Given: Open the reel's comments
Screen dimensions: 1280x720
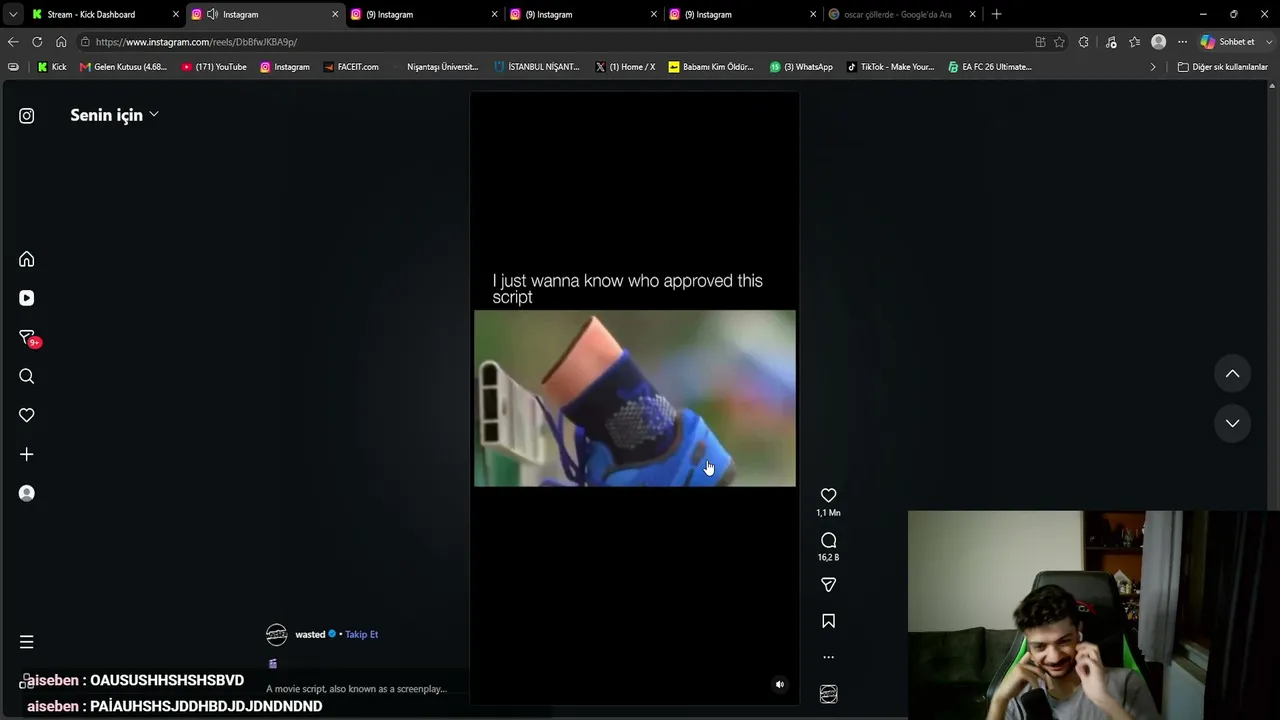Looking at the screenshot, I should pos(828,540).
